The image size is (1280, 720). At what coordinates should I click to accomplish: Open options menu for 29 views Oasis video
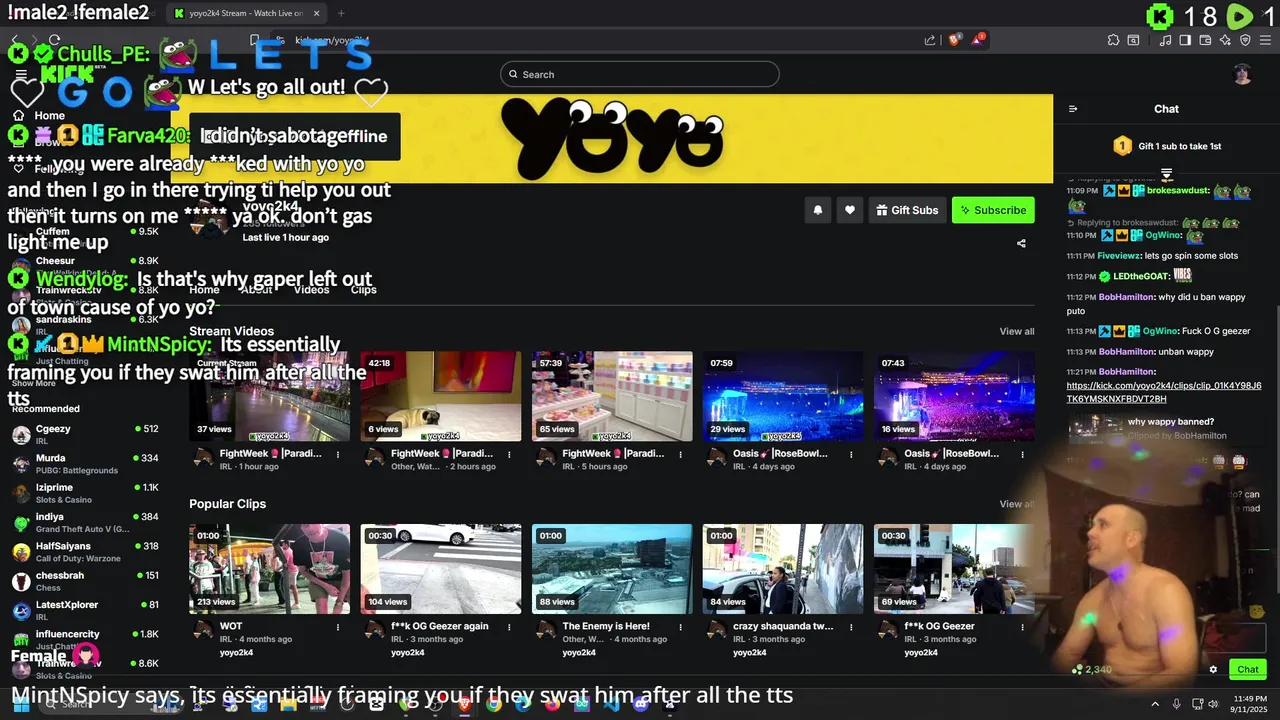[x=851, y=454]
